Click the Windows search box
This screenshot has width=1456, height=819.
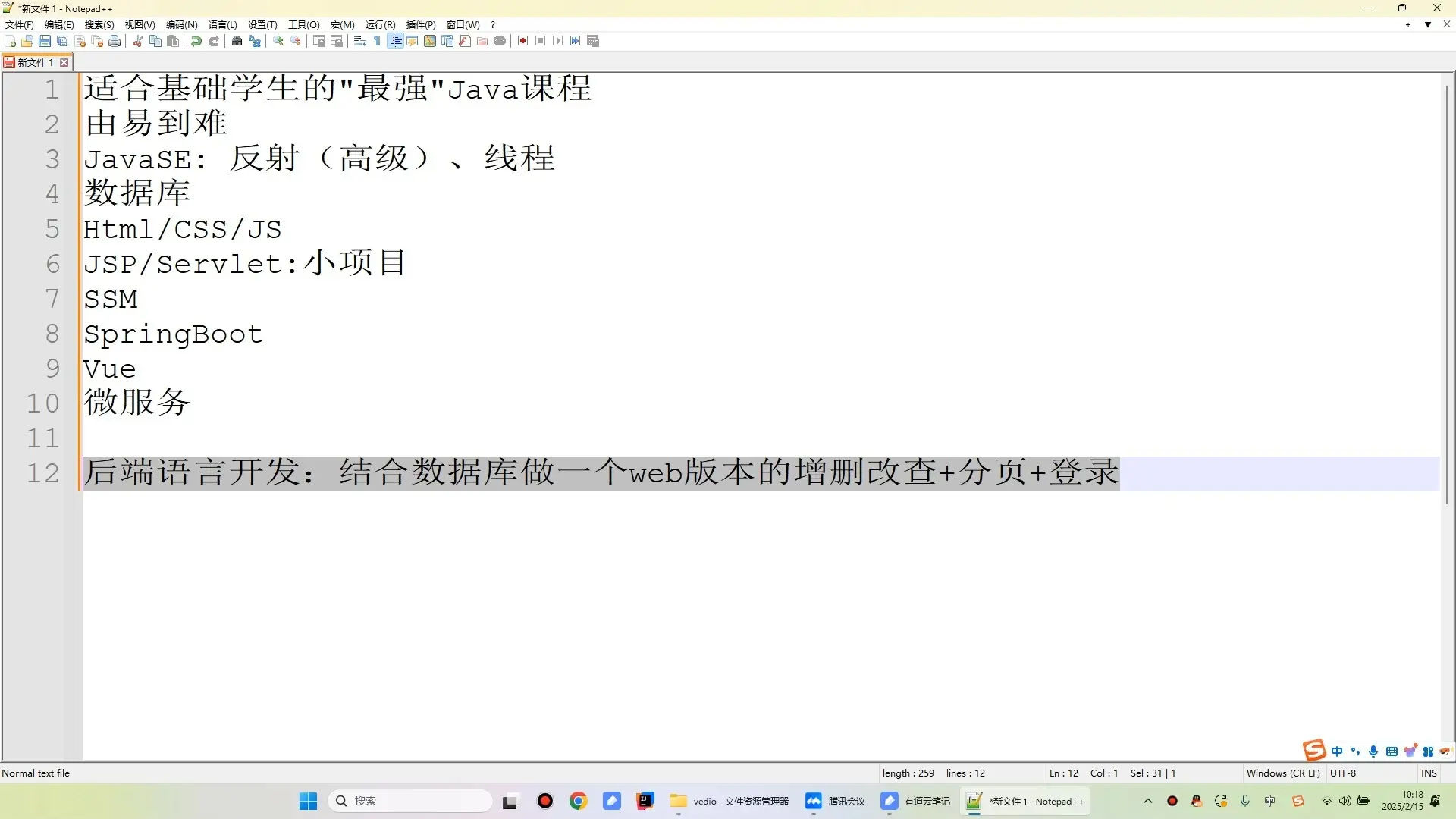pyautogui.click(x=409, y=801)
